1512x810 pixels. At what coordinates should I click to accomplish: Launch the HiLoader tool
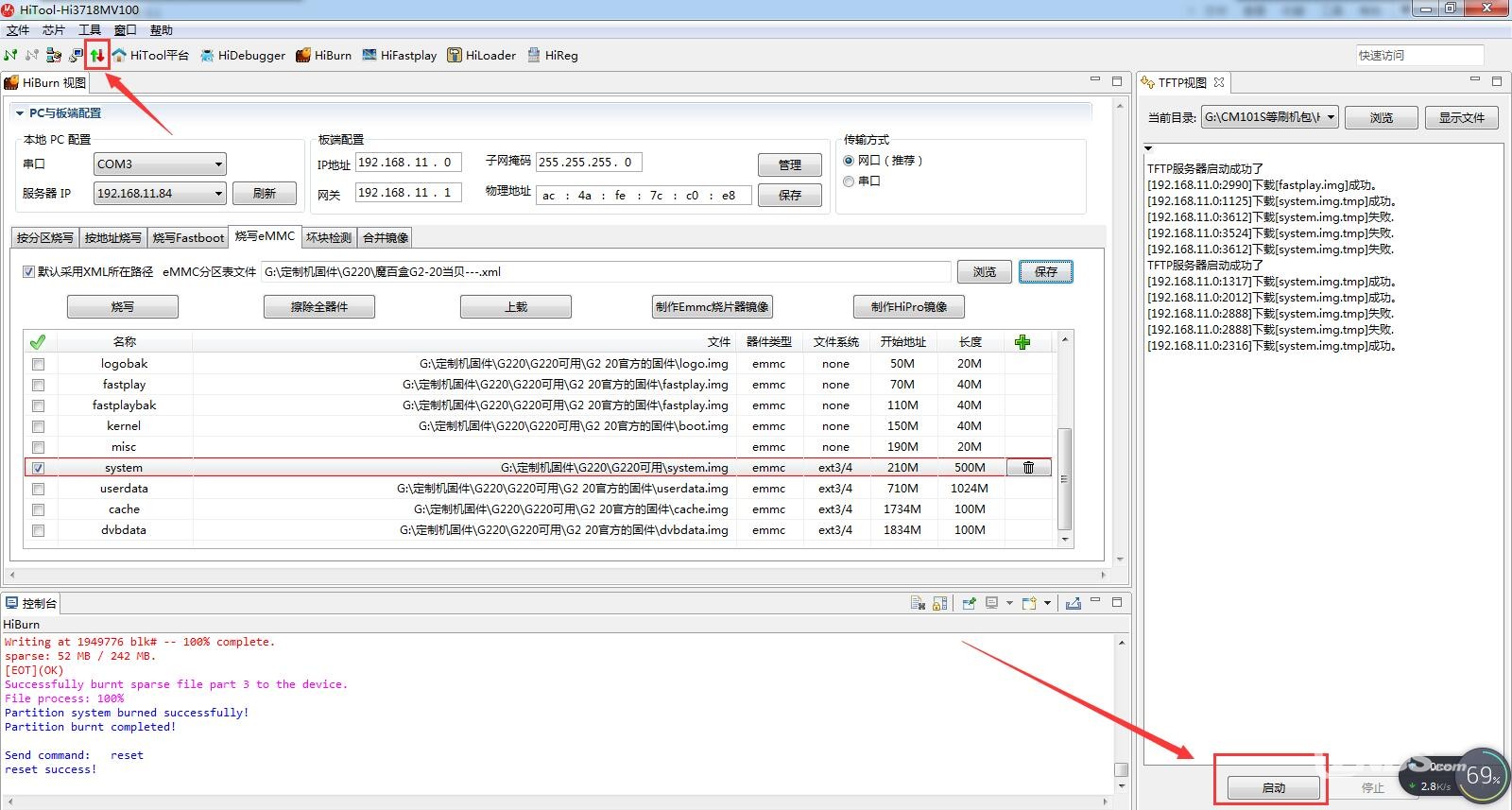click(481, 55)
